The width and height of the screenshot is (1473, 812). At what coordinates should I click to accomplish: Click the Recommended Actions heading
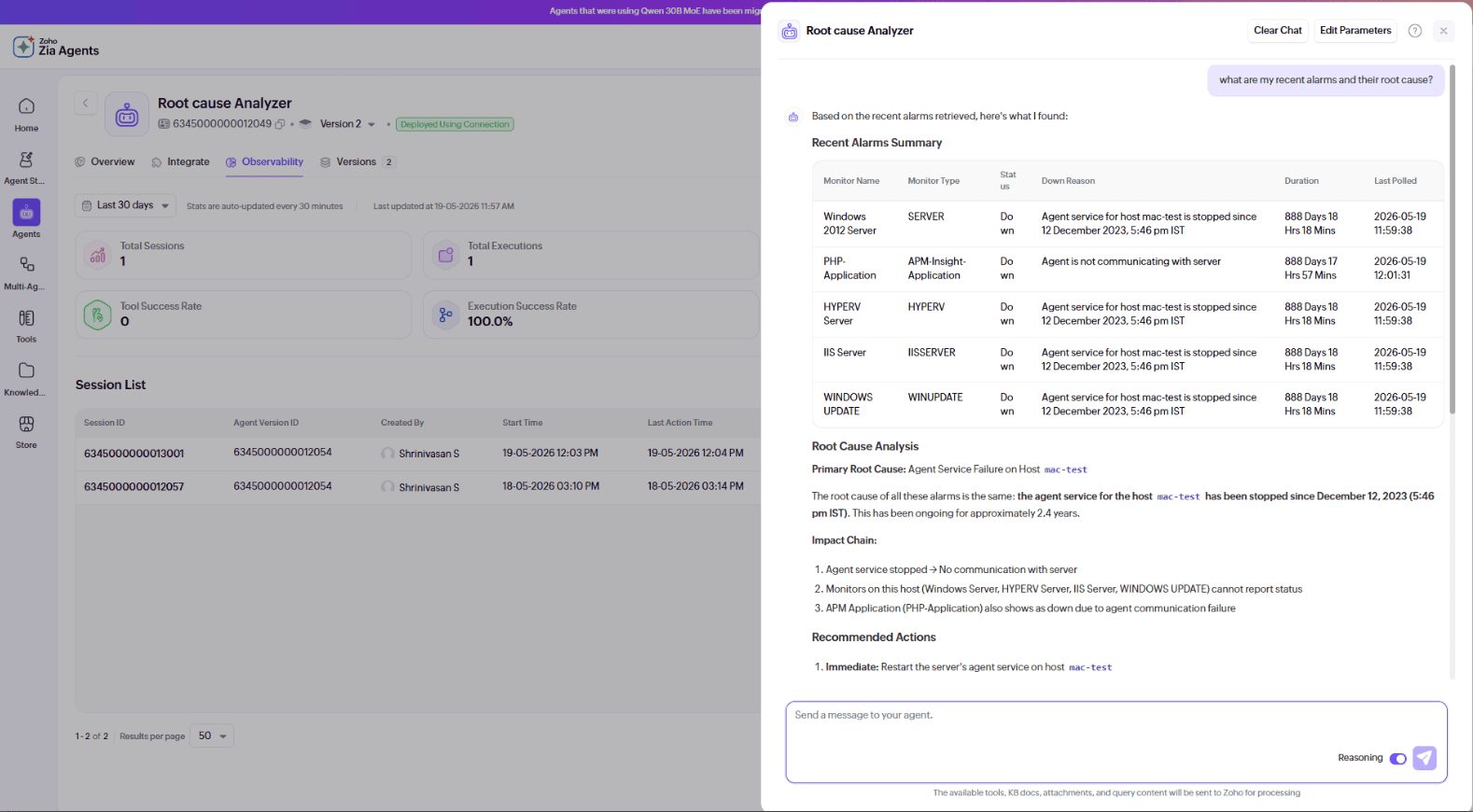874,637
